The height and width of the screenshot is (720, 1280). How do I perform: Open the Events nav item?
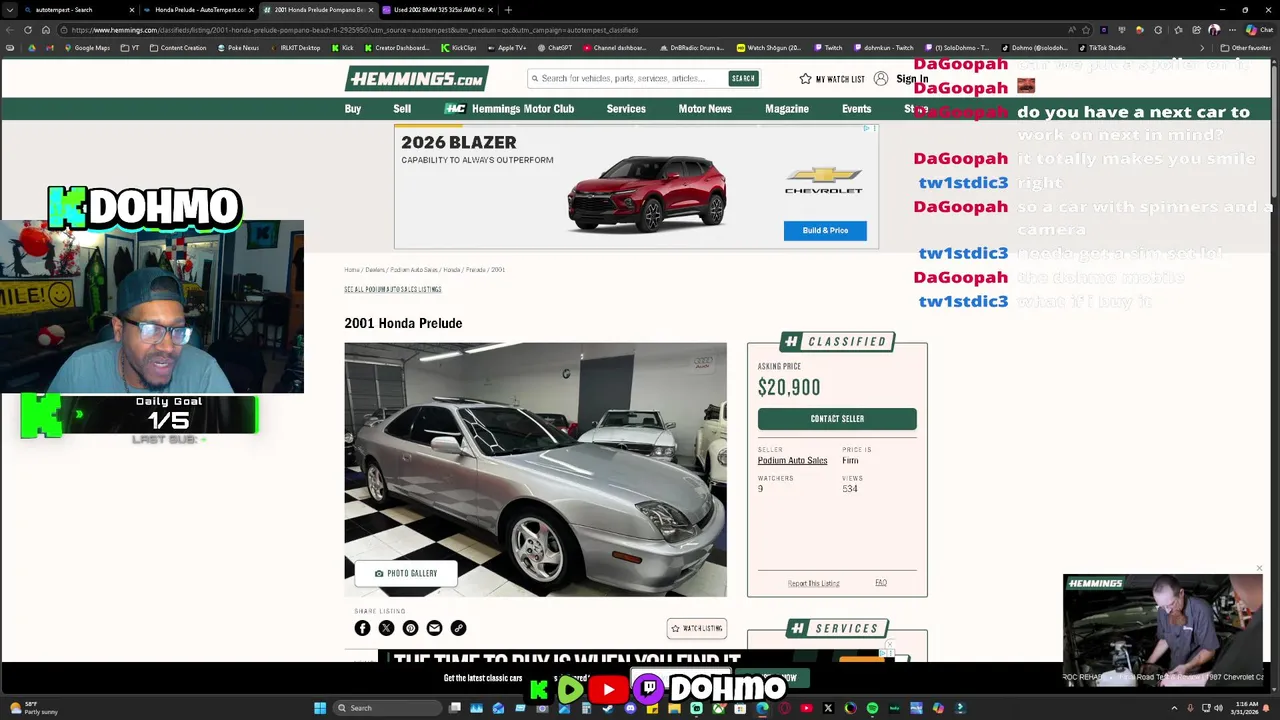856,109
